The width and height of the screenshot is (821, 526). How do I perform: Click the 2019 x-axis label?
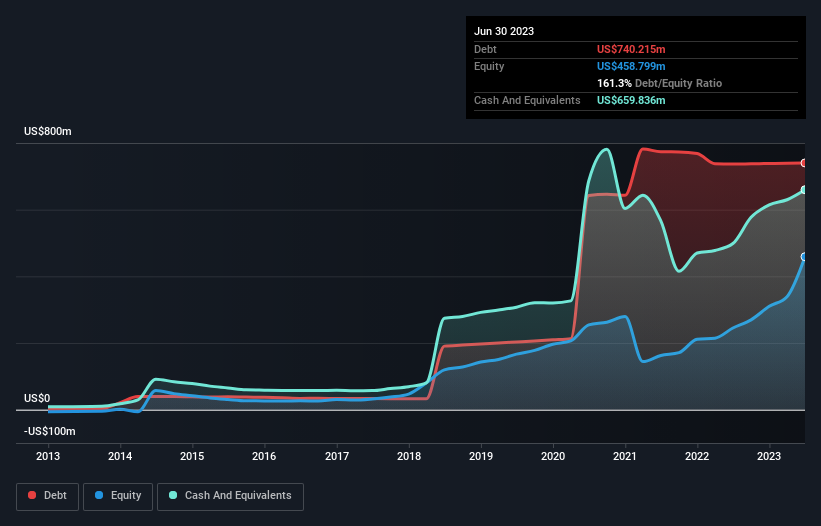click(x=481, y=456)
